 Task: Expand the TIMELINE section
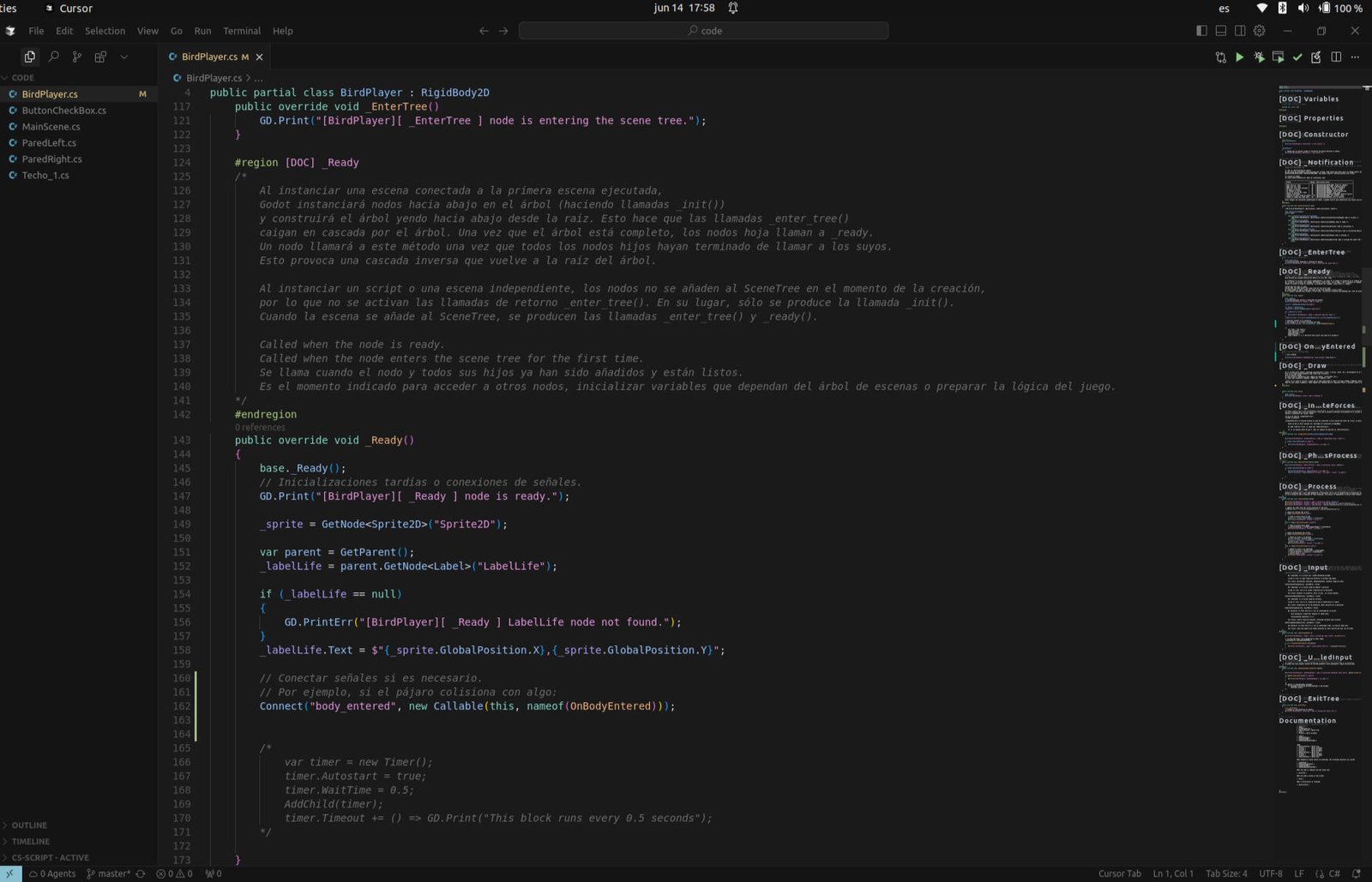click(30, 842)
